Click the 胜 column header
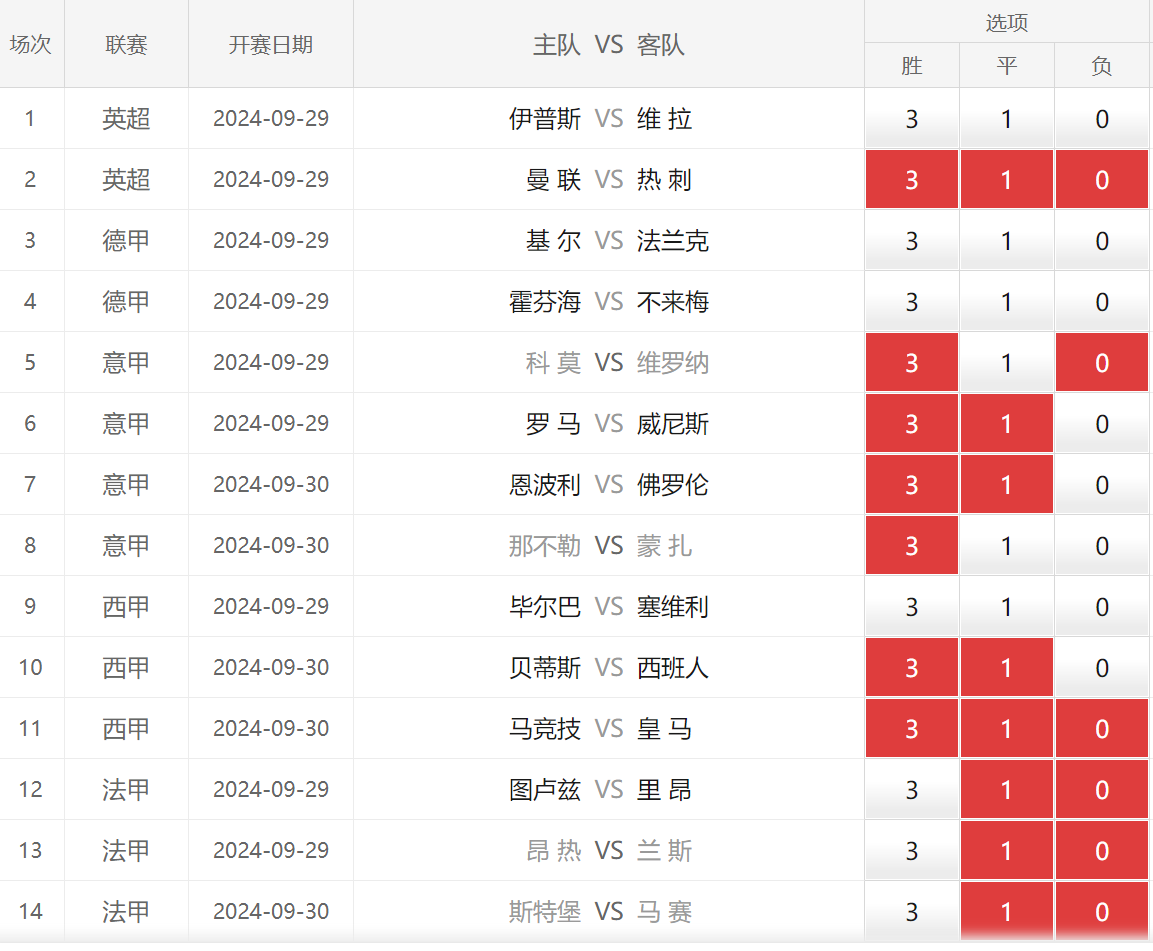 (x=912, y=66)
